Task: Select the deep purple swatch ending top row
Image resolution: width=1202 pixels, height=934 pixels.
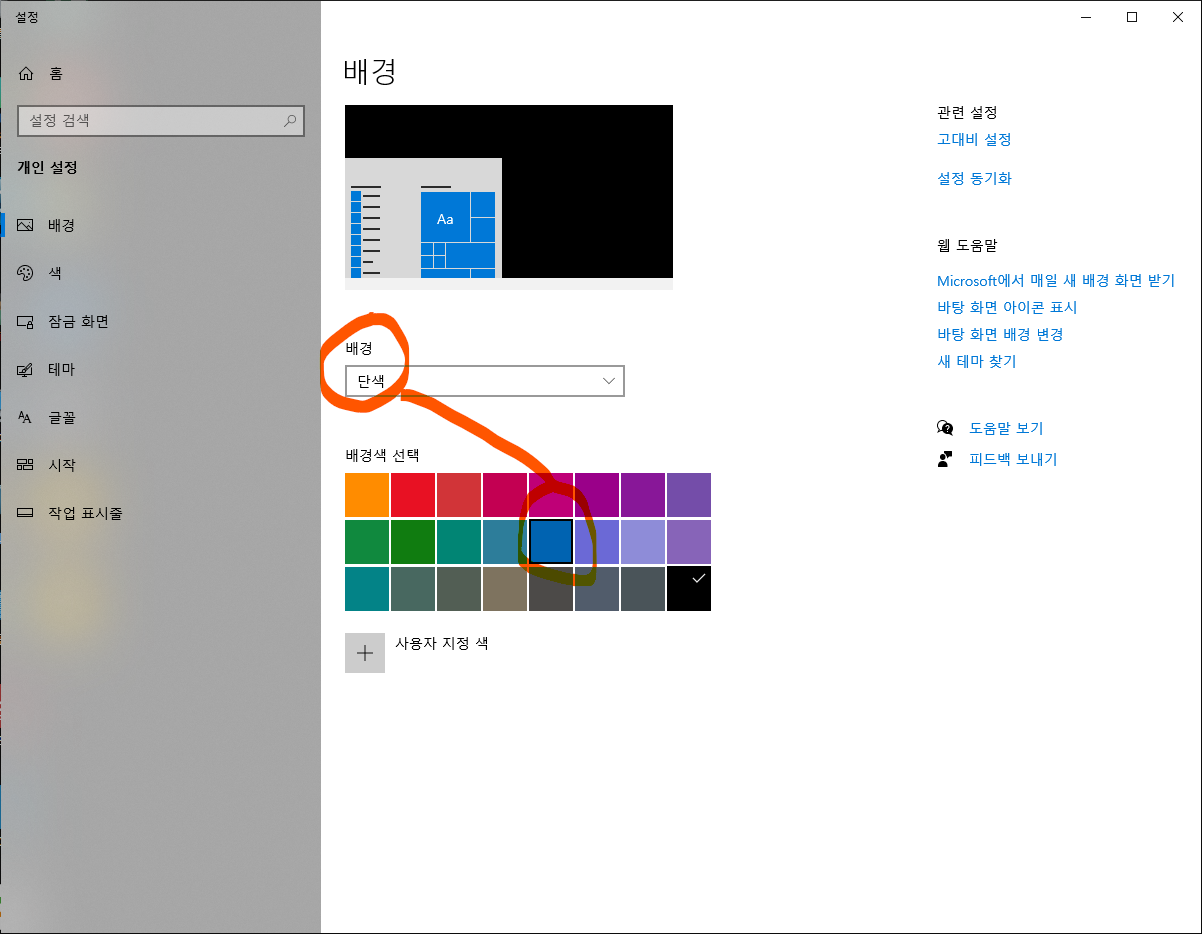Action: click(x=689, y=495)
